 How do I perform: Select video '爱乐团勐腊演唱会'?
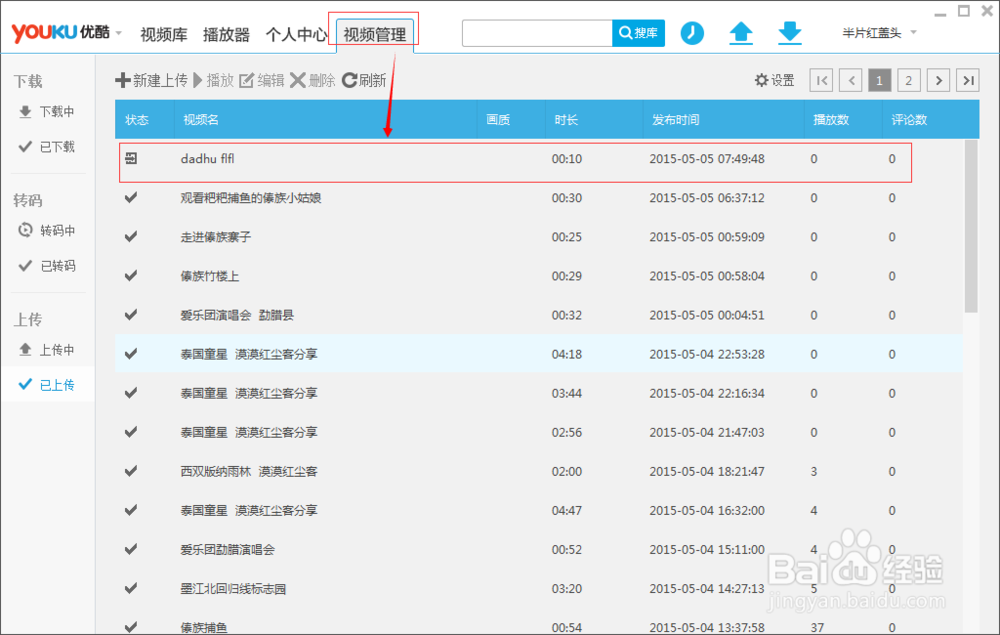click(x=228, y=550)
